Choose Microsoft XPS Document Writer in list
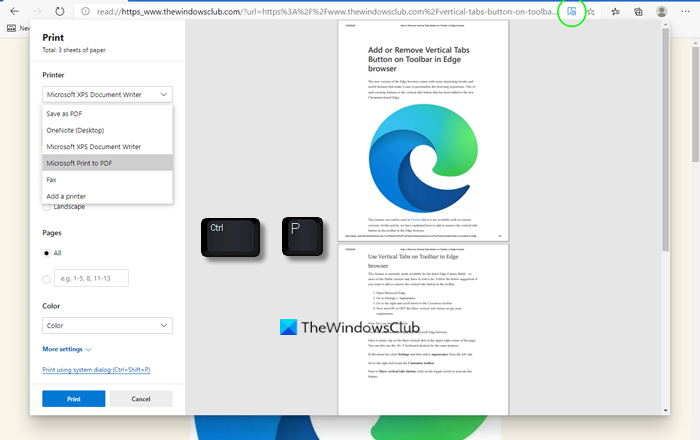This screenshot has width=700, height=440. tap(107, 147)
